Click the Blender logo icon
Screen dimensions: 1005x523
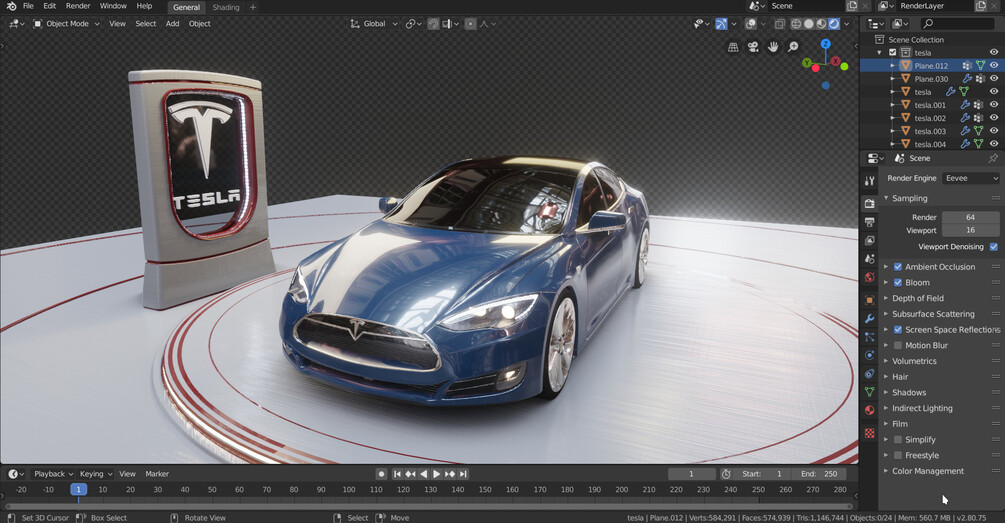11,6
